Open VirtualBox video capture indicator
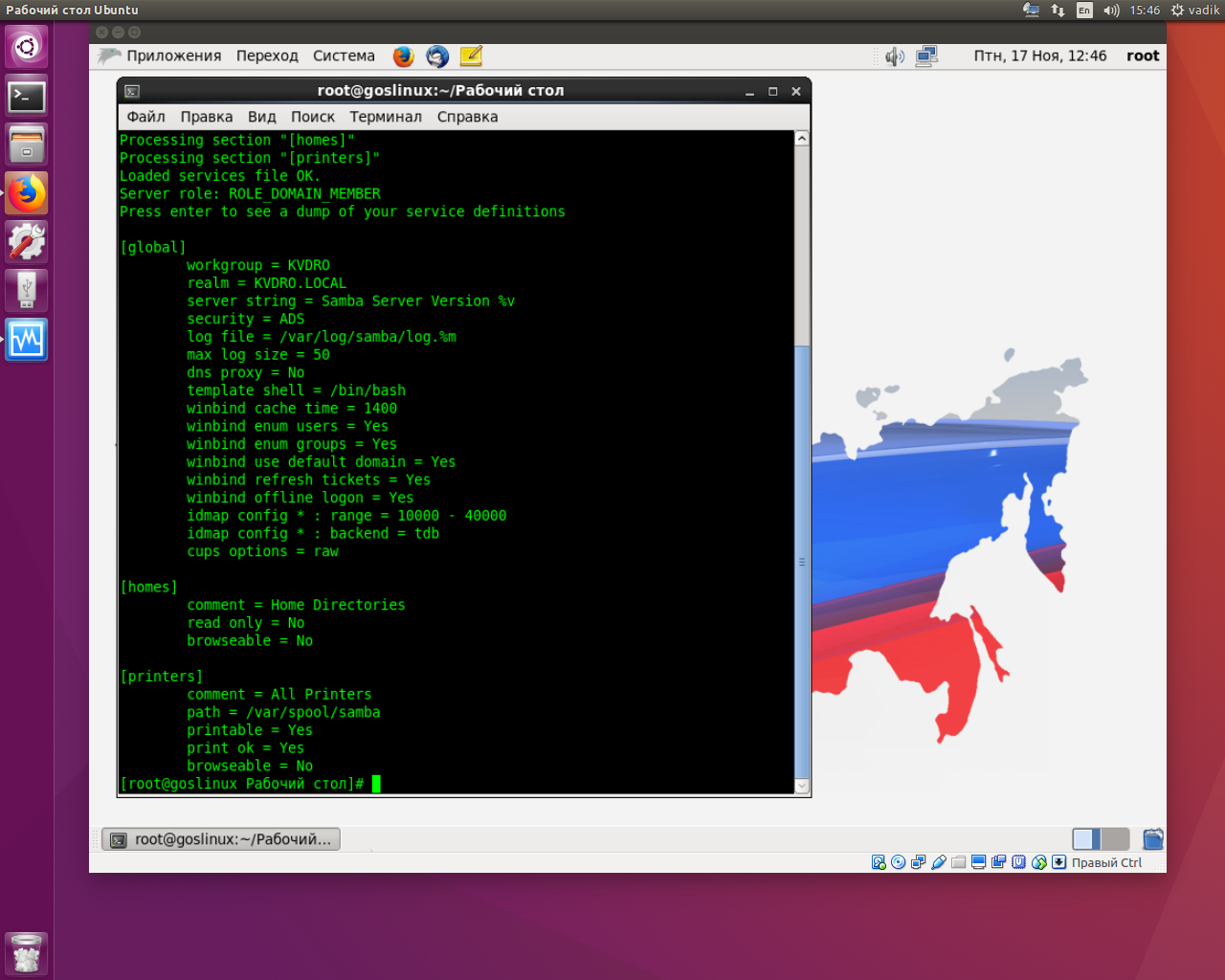 [999, 862]
